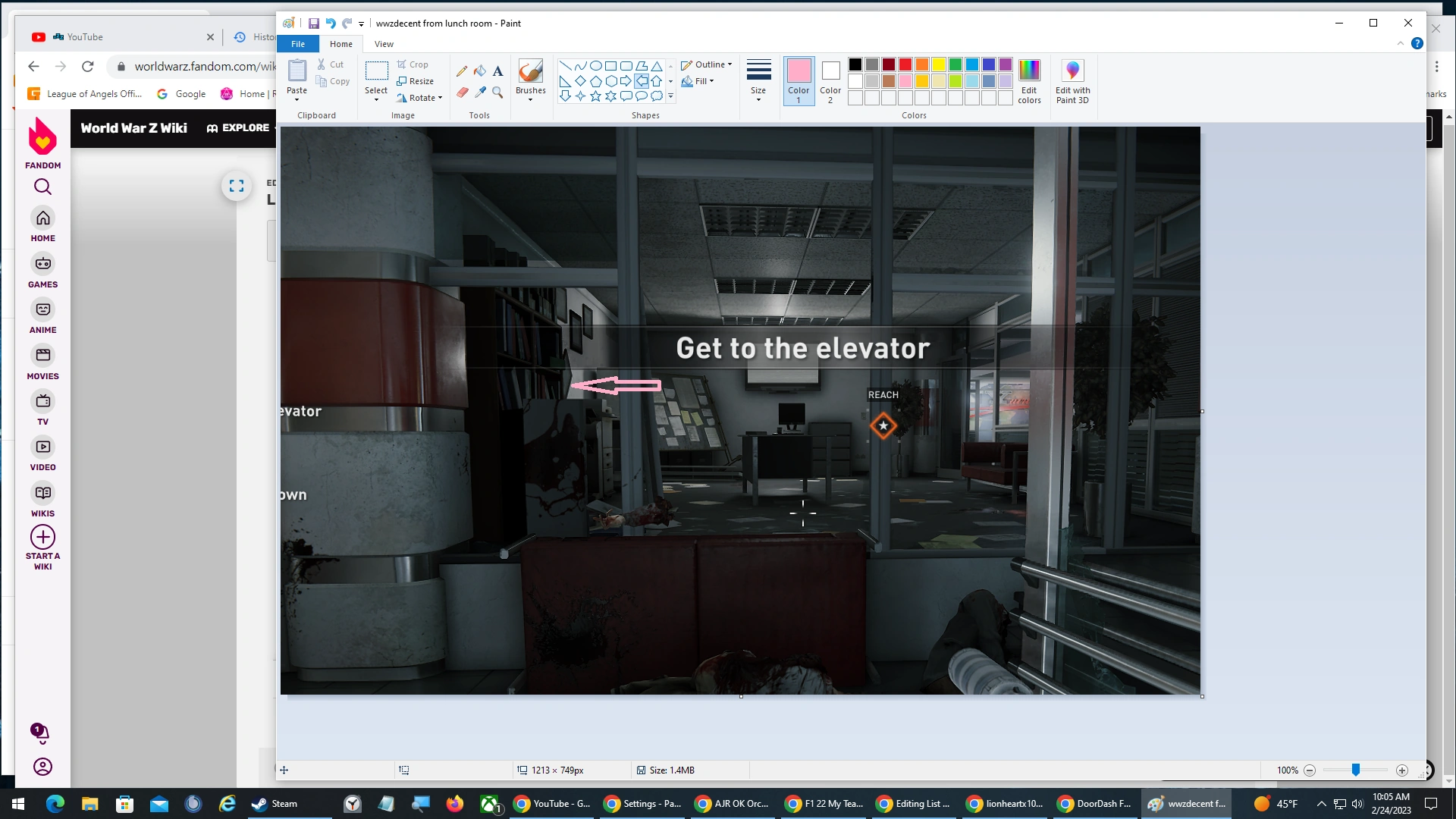Click the Copy button in Clipboard group

pos(333,81)
